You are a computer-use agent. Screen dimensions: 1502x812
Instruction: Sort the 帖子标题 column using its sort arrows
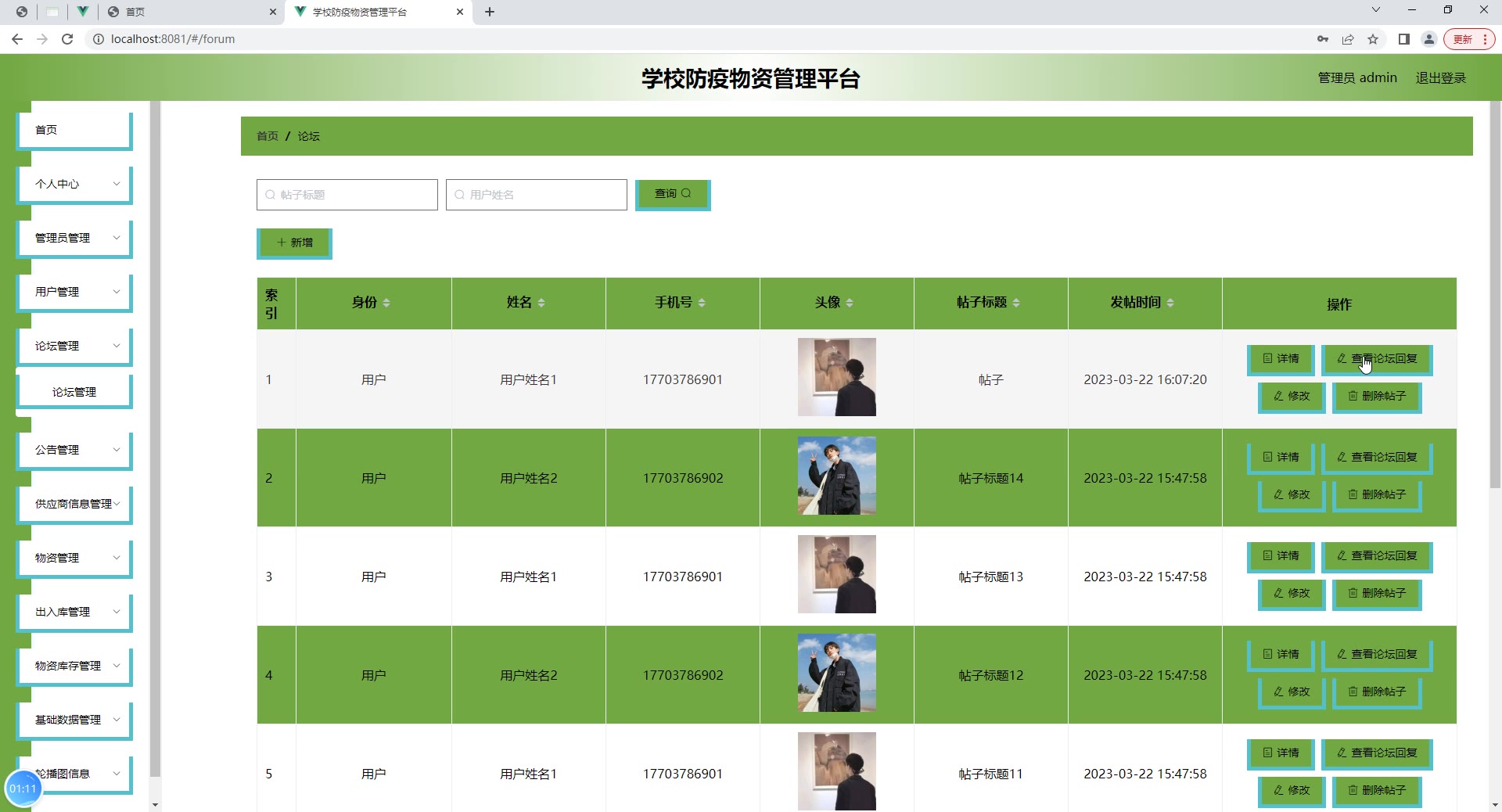(1016, 303)
